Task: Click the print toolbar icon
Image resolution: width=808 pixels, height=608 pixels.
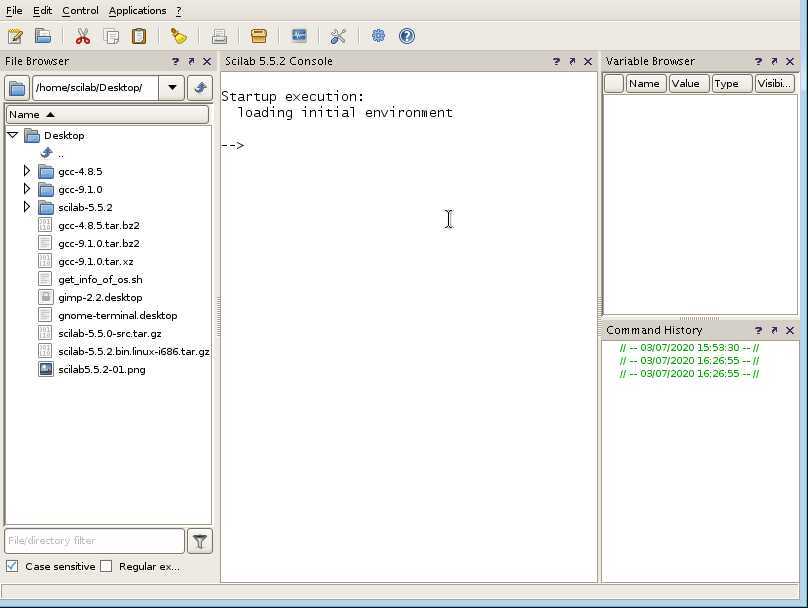Action: (x=219, y=36)
